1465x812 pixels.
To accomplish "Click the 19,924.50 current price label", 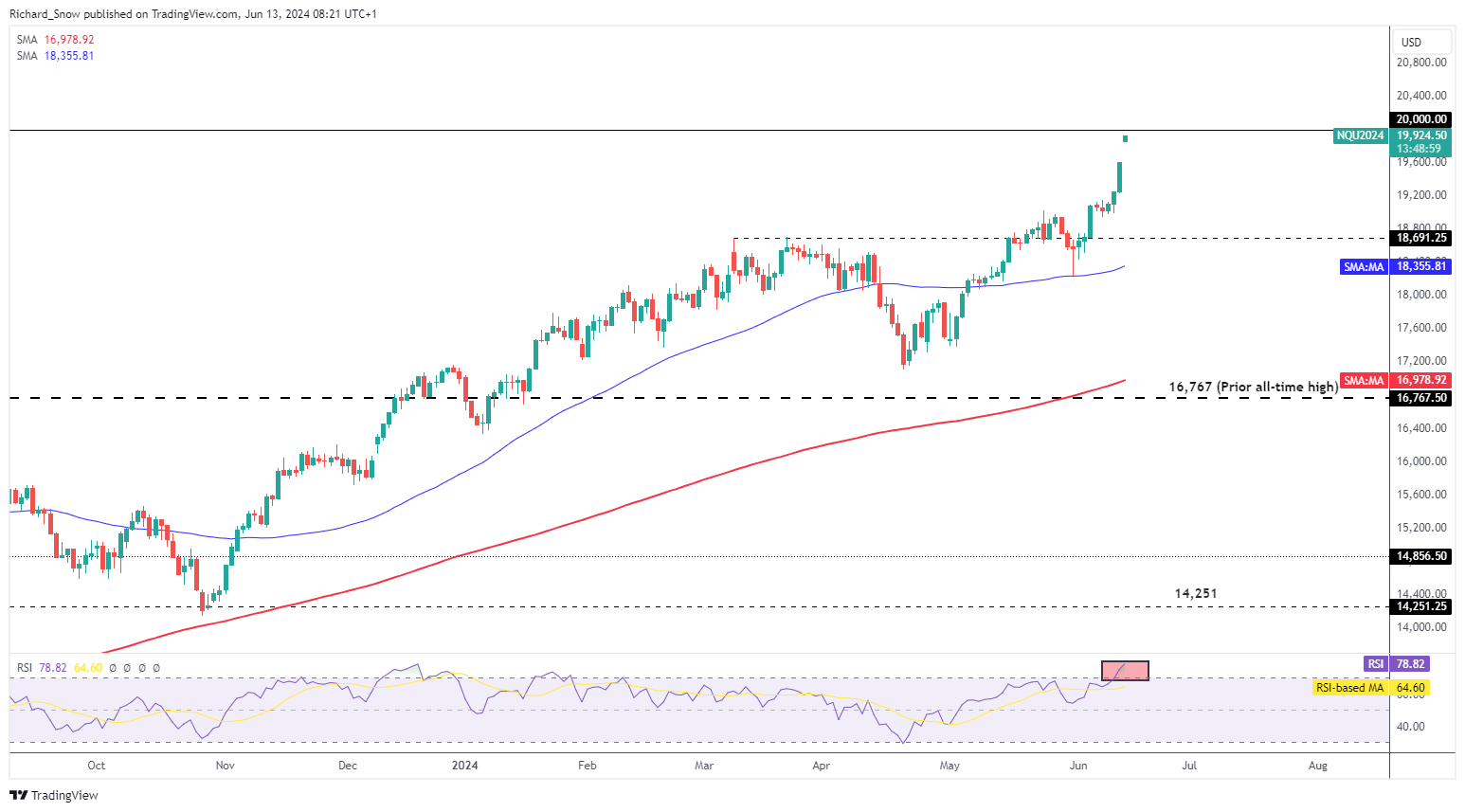I will tap(1421, 135).
